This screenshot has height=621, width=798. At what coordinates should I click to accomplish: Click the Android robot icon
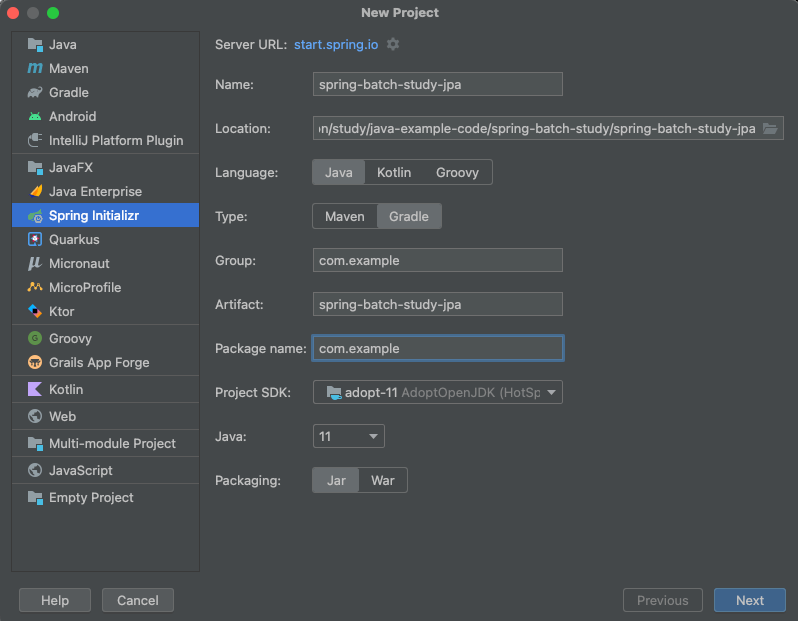coord(35,116)
